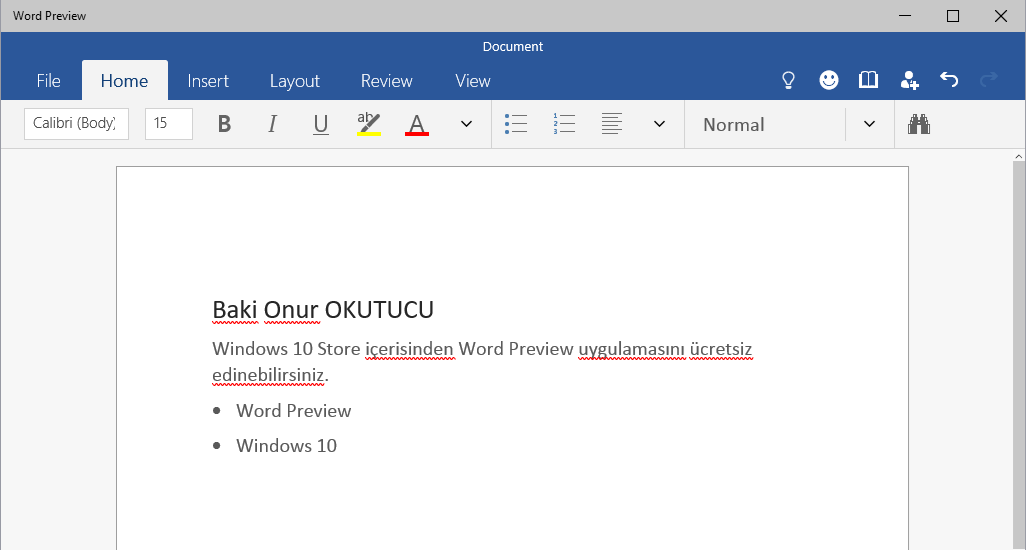This screenshot has width=1026, height=550.
Task: Toggle Underline formatting
Action: [x=321, y=124]
